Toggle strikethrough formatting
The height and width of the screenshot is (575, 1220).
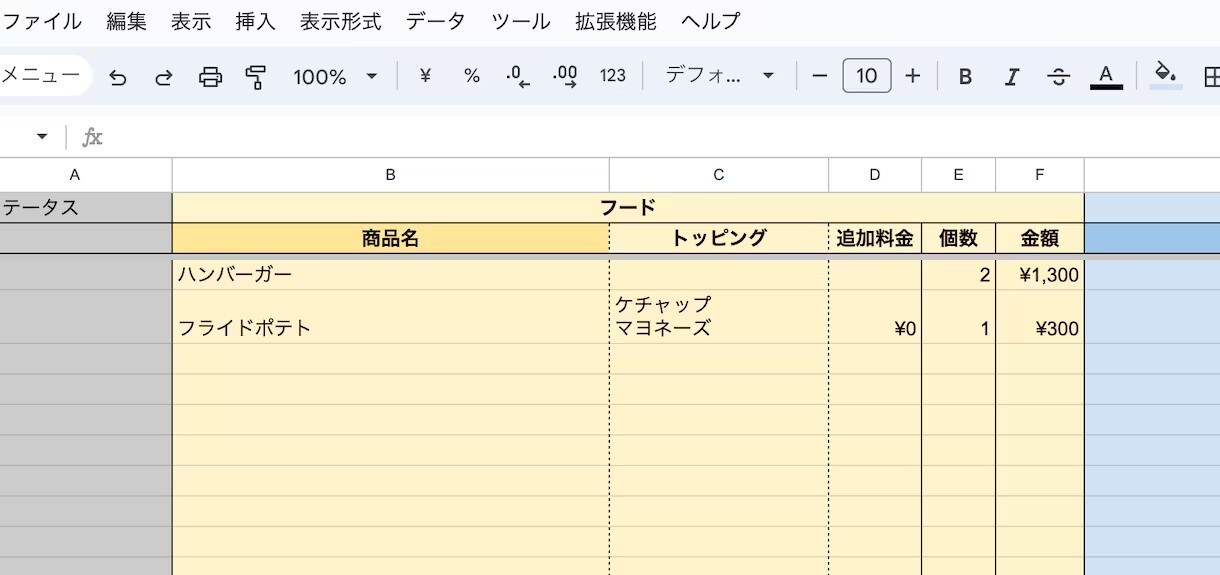pos(1058,77)
